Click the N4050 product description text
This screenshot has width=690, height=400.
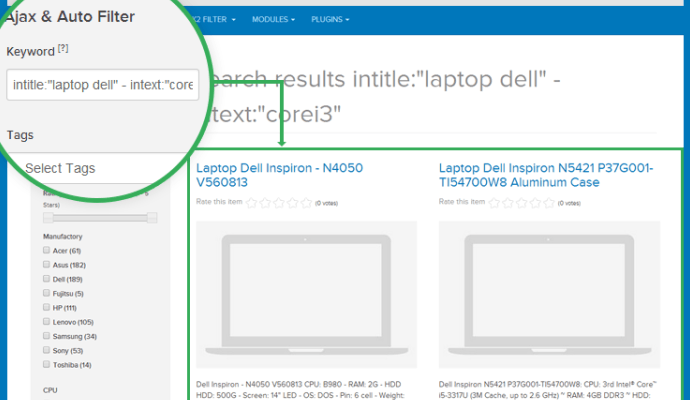300,390
